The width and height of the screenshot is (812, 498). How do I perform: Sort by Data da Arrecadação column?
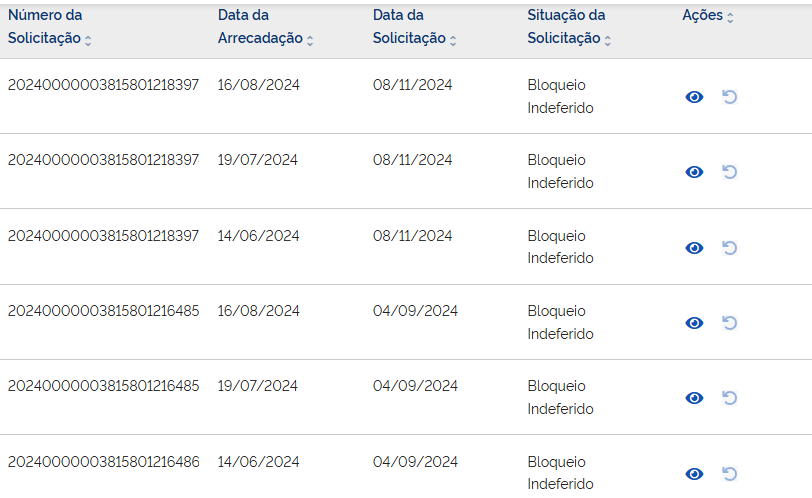[x=310, y=41]
